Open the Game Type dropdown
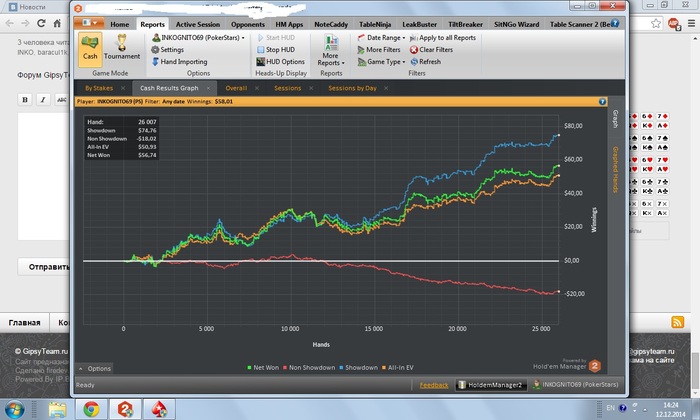 click(x=381, y=62)
